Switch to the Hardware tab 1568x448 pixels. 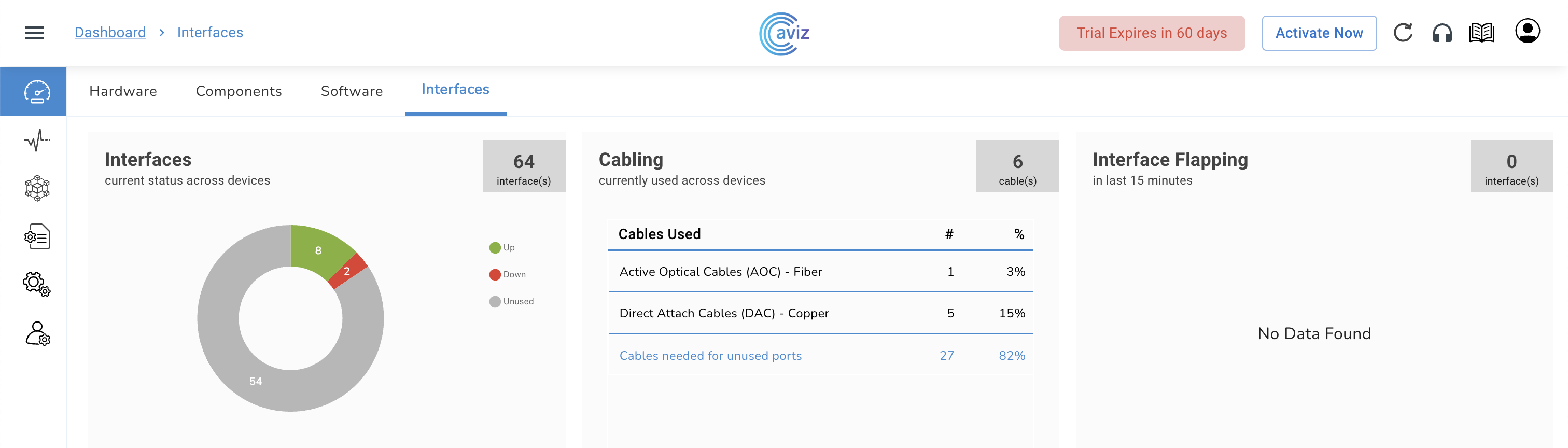click(123, 91)
